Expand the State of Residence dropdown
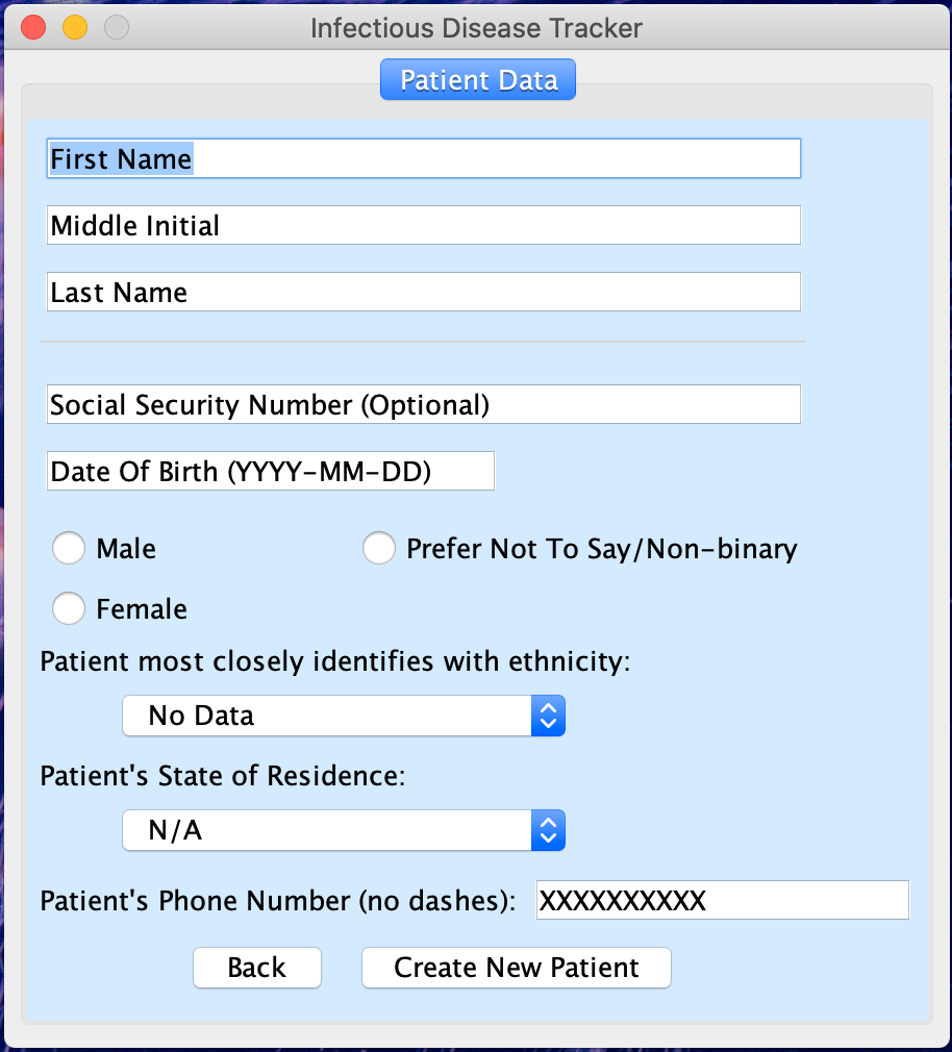This screenshot has width=952, height=1052. (343, 830)
